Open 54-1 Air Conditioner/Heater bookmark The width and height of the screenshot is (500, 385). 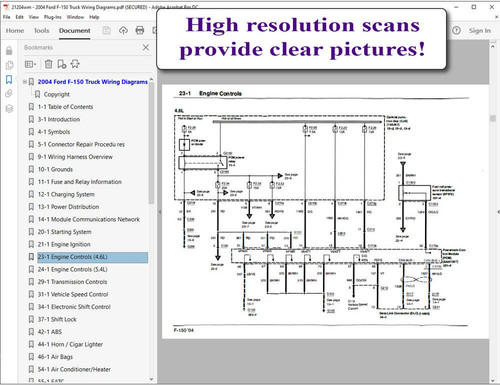coord(74,369)
